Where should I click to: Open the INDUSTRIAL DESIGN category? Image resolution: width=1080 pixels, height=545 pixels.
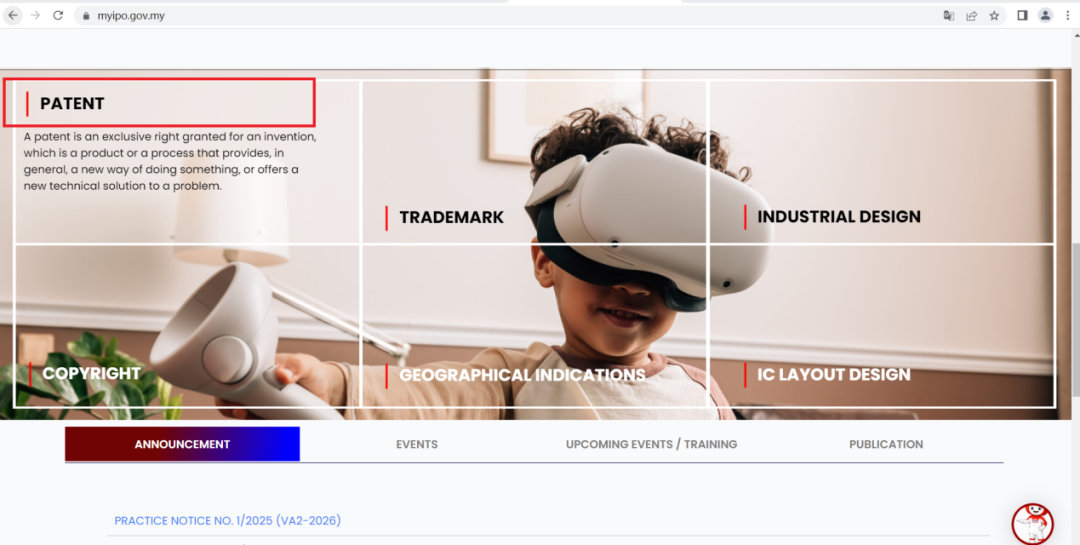coord(839,216)
